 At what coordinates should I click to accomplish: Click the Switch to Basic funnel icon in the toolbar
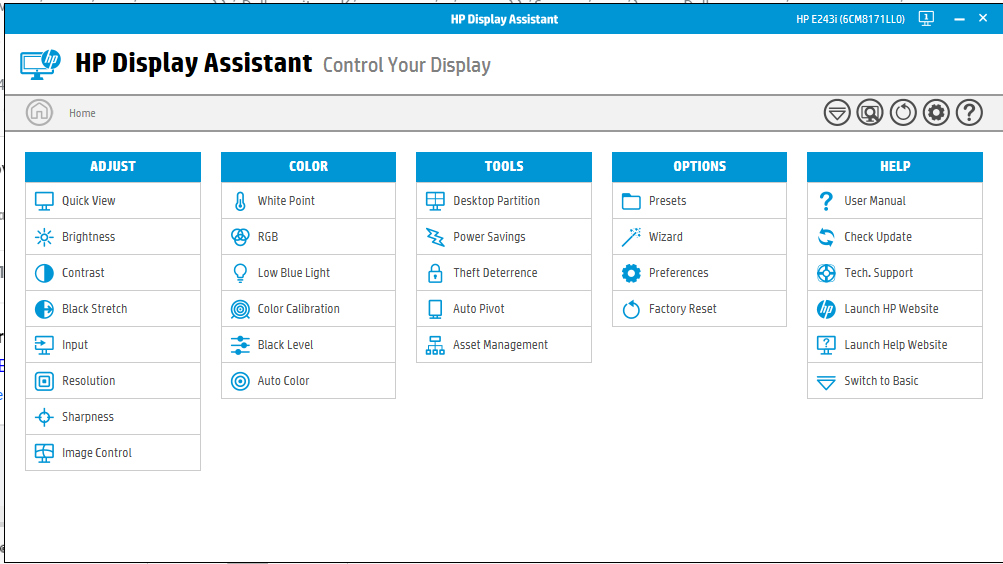click(x=837, y=113)
